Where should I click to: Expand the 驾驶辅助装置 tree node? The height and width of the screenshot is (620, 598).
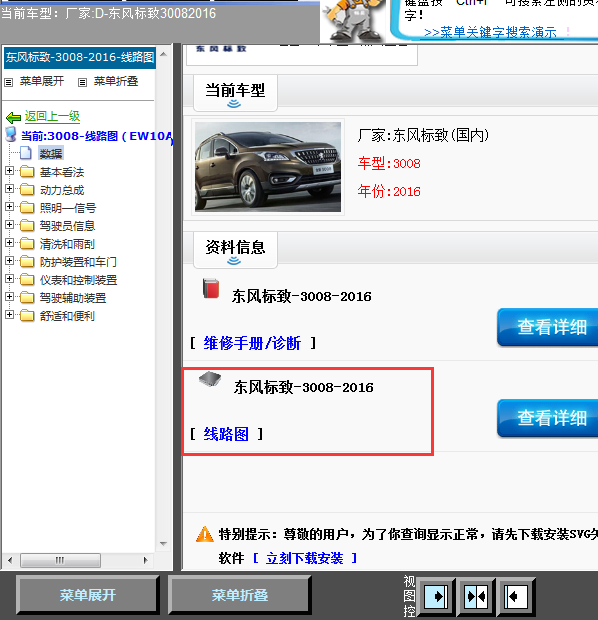[9, 297]
